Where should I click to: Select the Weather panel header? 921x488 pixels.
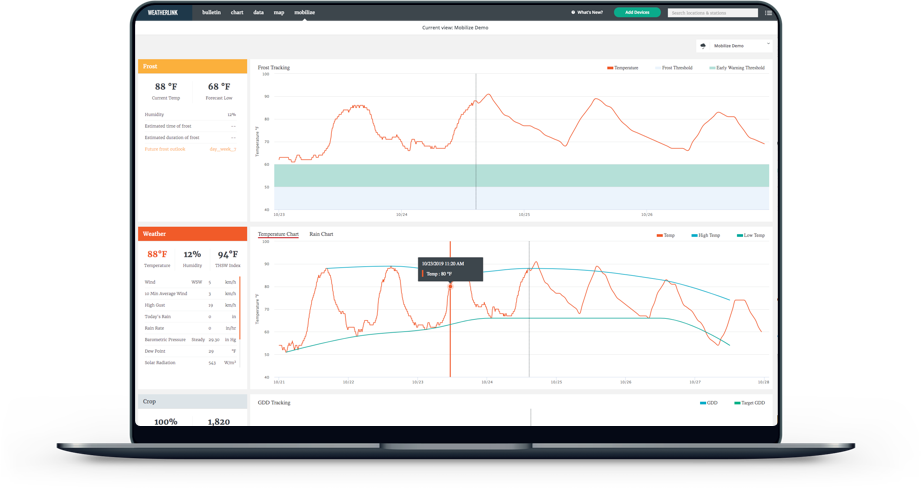[x=193, y=234]
